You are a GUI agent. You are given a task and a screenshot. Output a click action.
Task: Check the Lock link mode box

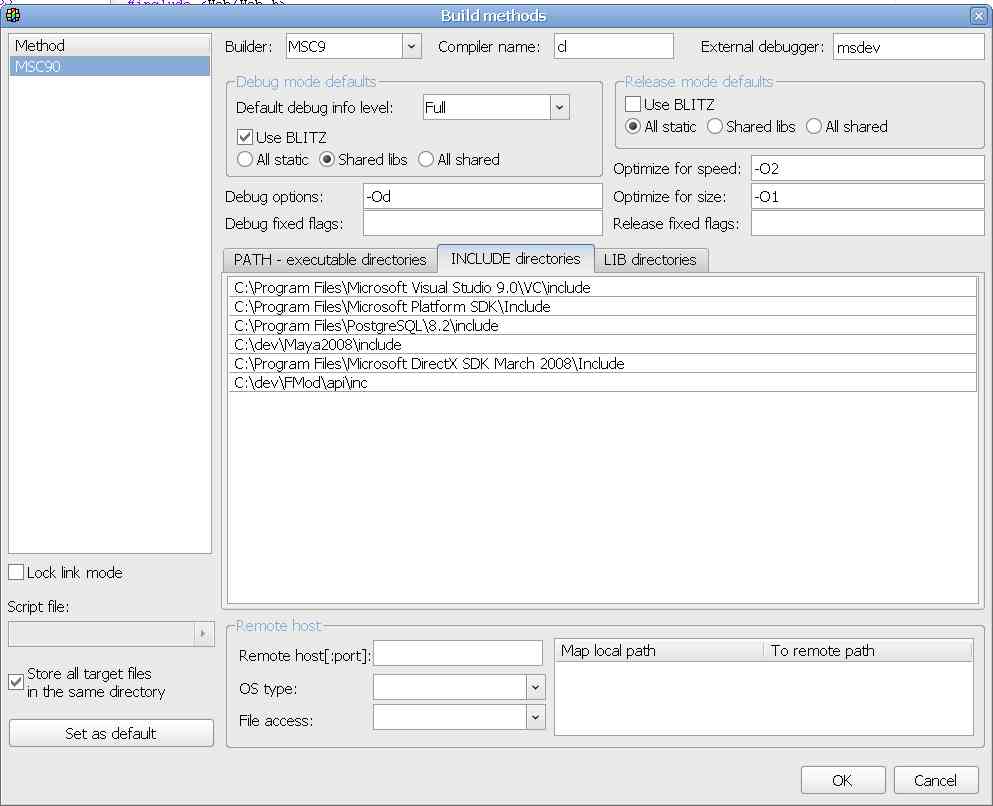click(x=16, y=573)
